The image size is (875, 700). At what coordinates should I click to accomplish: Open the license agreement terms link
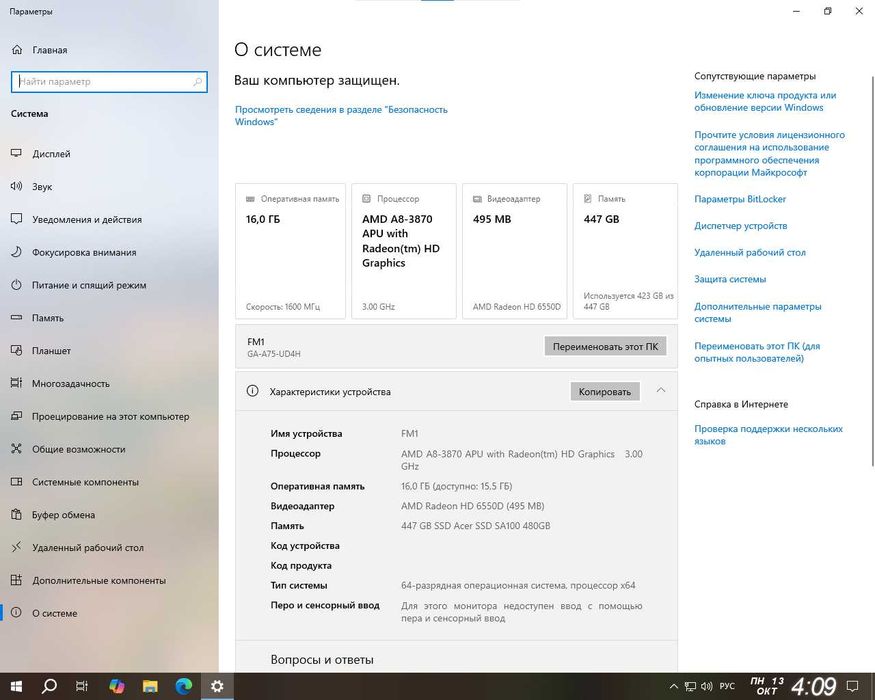tap(770, 154)
